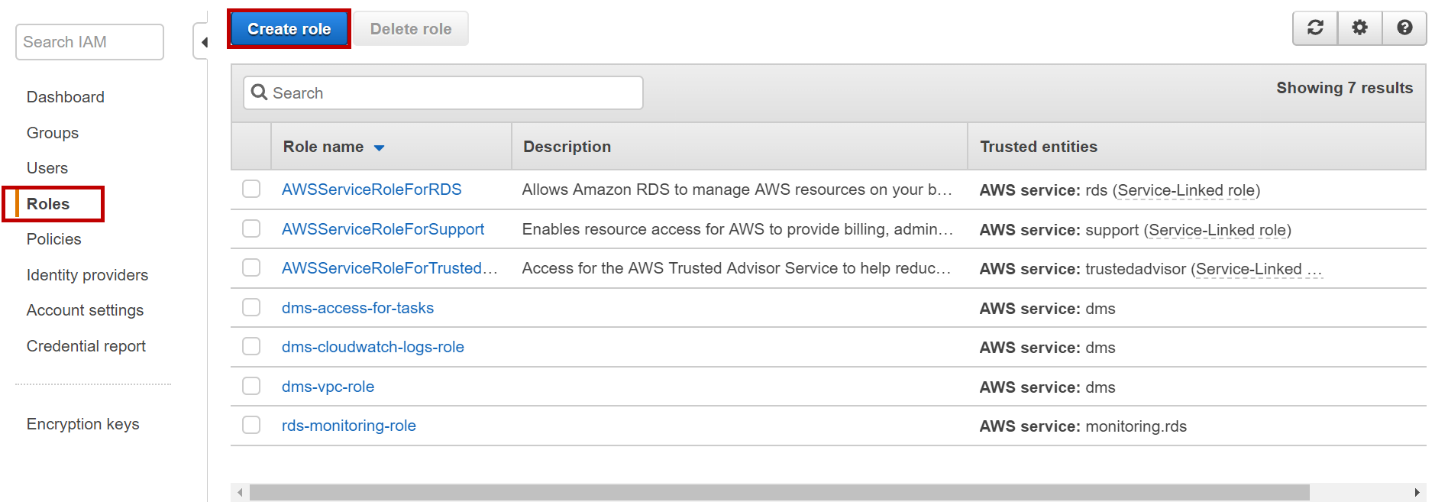Image resolution: width=1435 pixels, height=502 pixels.
Task: Open the AWSServiceRoleForSupport role link
Action: tap(383, 229)
